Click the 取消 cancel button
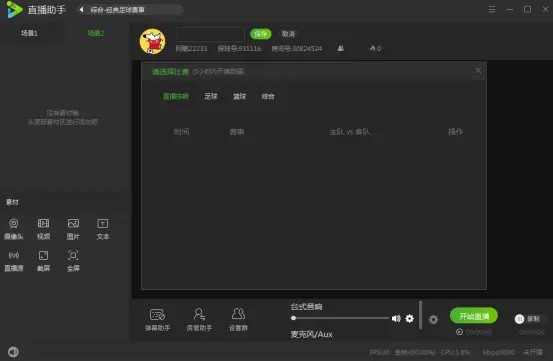The height and width of the screenshot is (362, 553). tap(288, 34)
